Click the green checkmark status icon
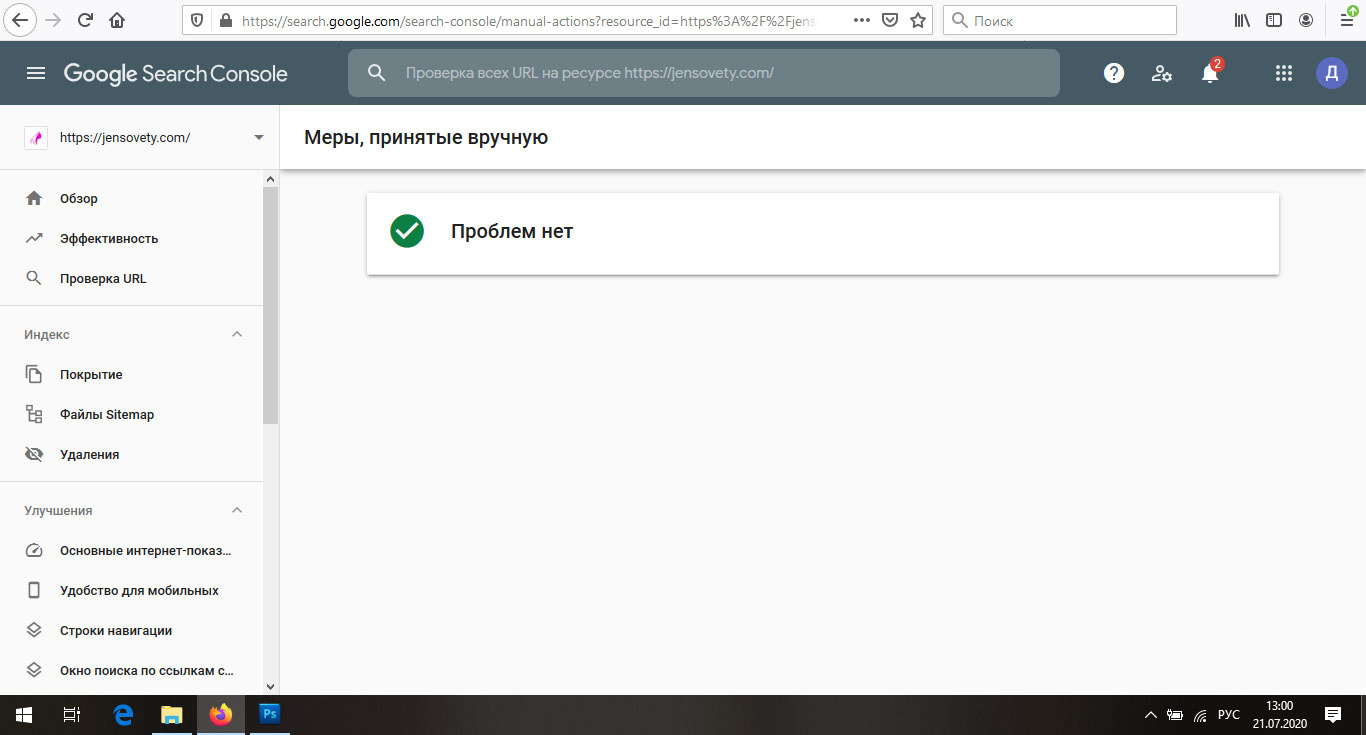This screenshot has width=1366, height=735. coord(407,231)
